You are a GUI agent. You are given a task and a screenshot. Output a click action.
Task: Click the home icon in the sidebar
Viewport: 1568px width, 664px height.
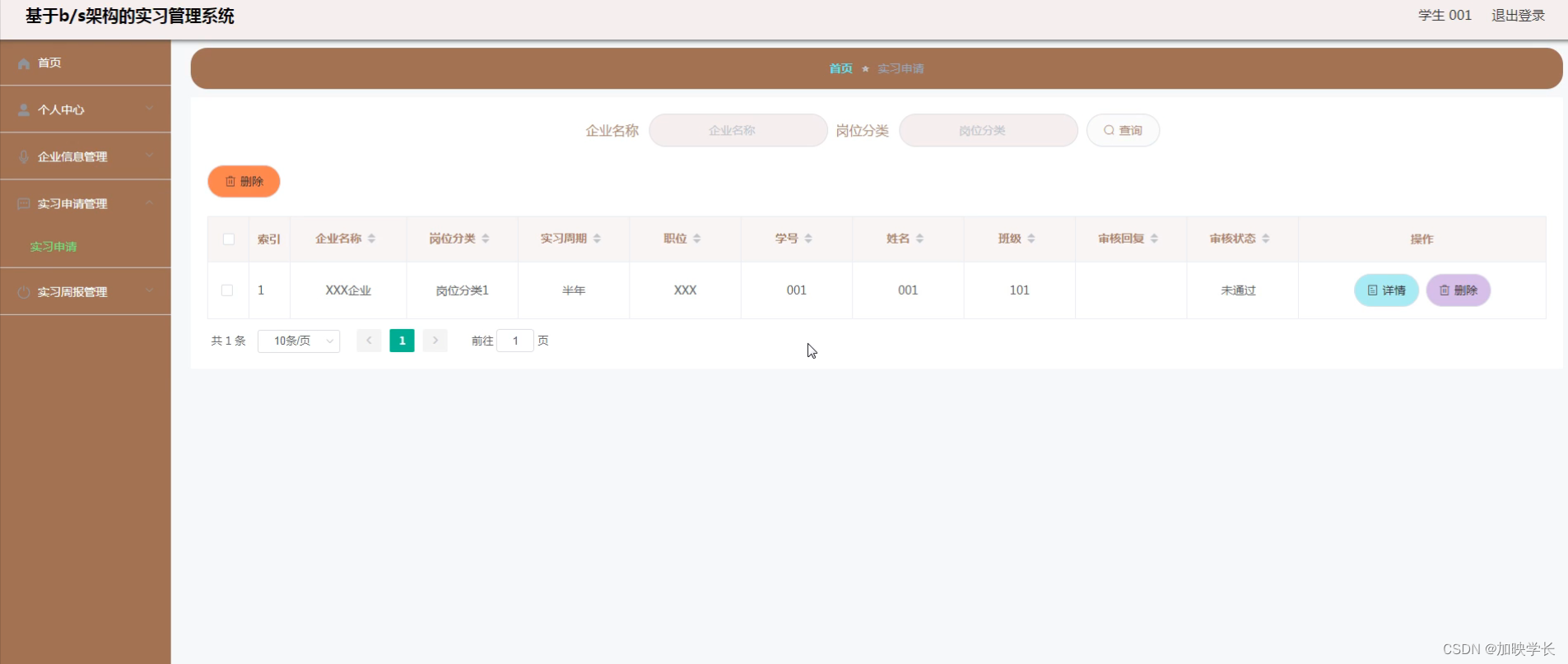point(24,63)
